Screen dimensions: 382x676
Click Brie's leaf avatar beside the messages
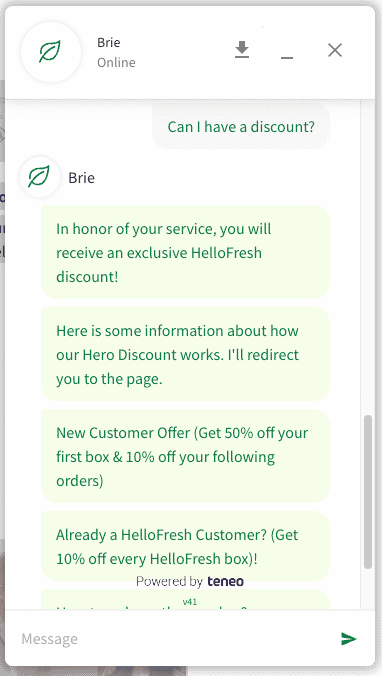[x=40, y=178]
